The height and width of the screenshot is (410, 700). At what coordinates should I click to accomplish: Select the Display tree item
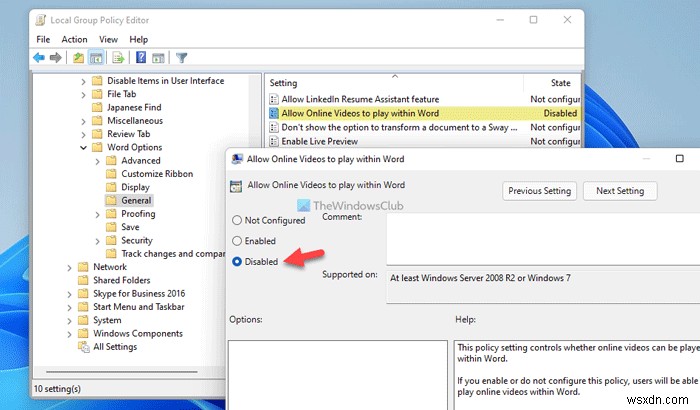[x=135, y=187]
